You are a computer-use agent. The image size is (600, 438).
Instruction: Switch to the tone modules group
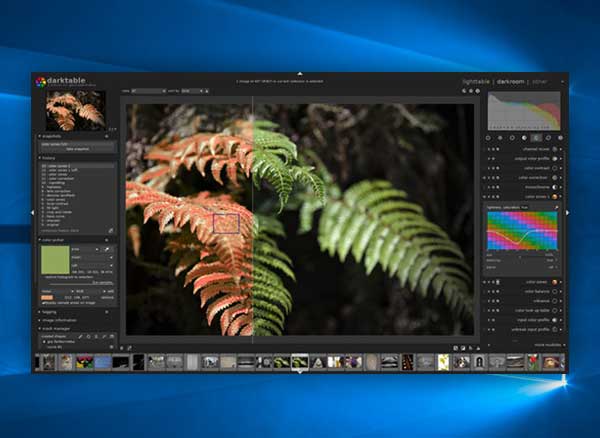pyautogui.click(x=524, y=138)
